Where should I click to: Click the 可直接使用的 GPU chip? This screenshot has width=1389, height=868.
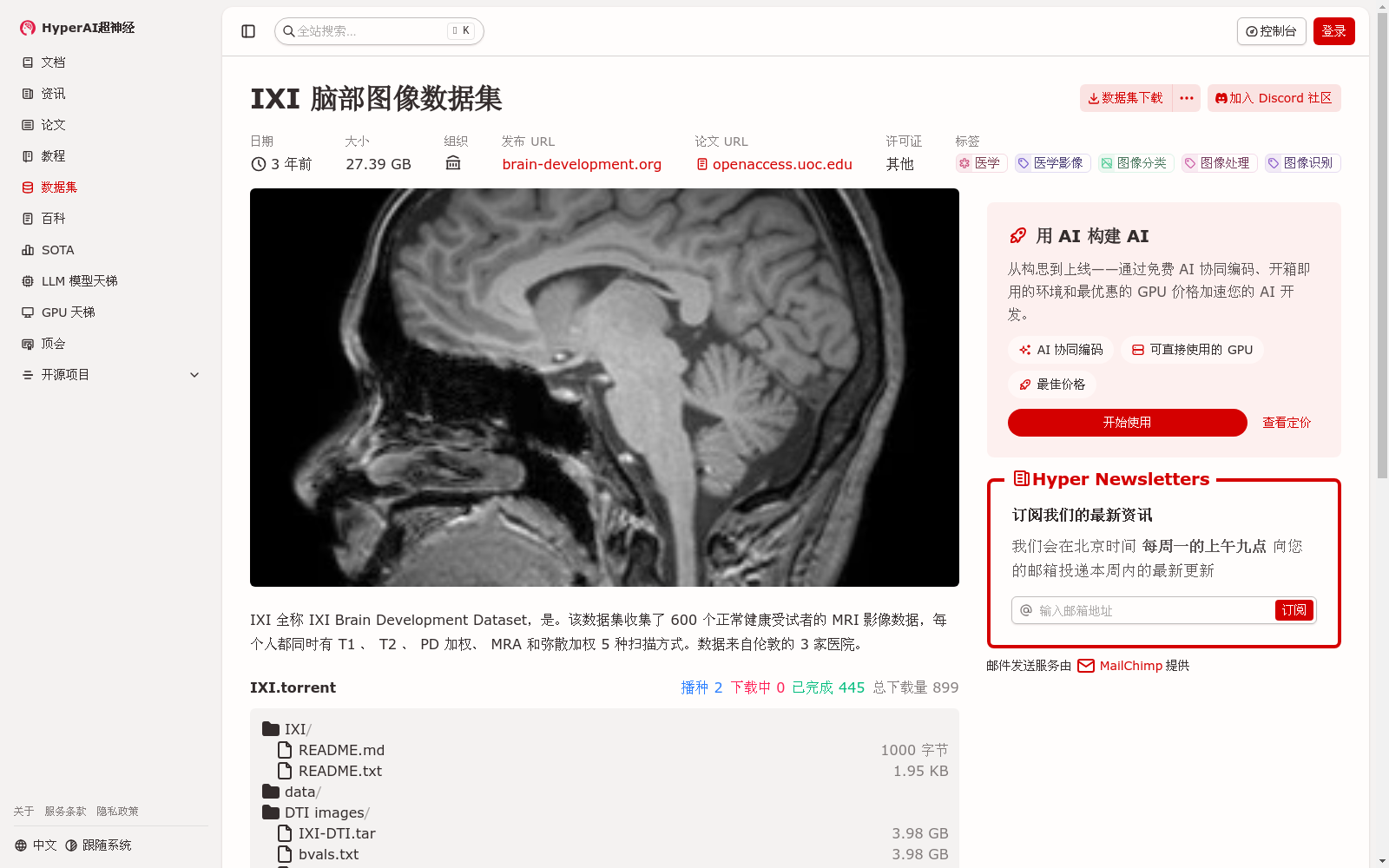(1193, 350)
